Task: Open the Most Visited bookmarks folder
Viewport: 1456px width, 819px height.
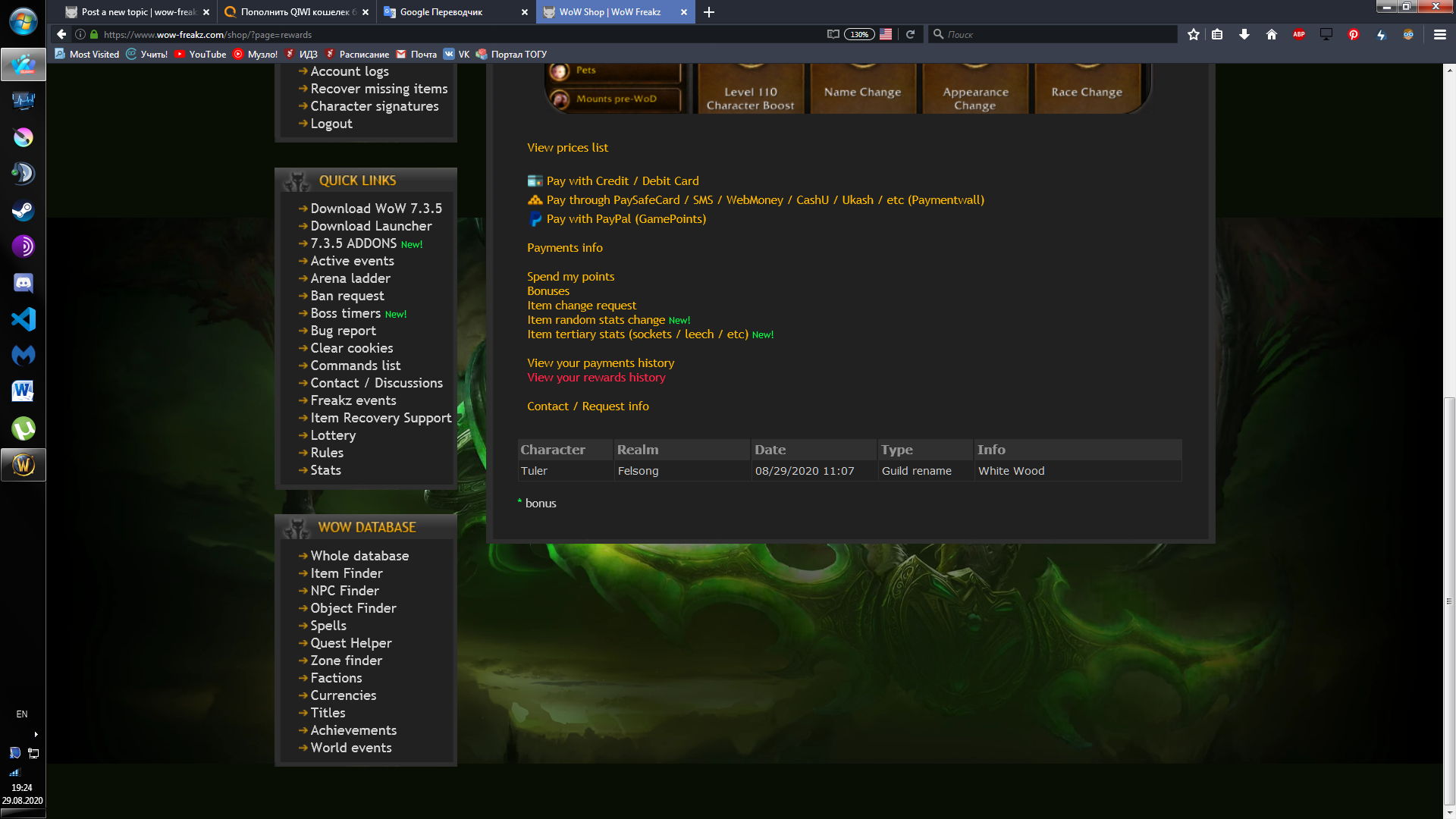Action: [x=87, y=54]
